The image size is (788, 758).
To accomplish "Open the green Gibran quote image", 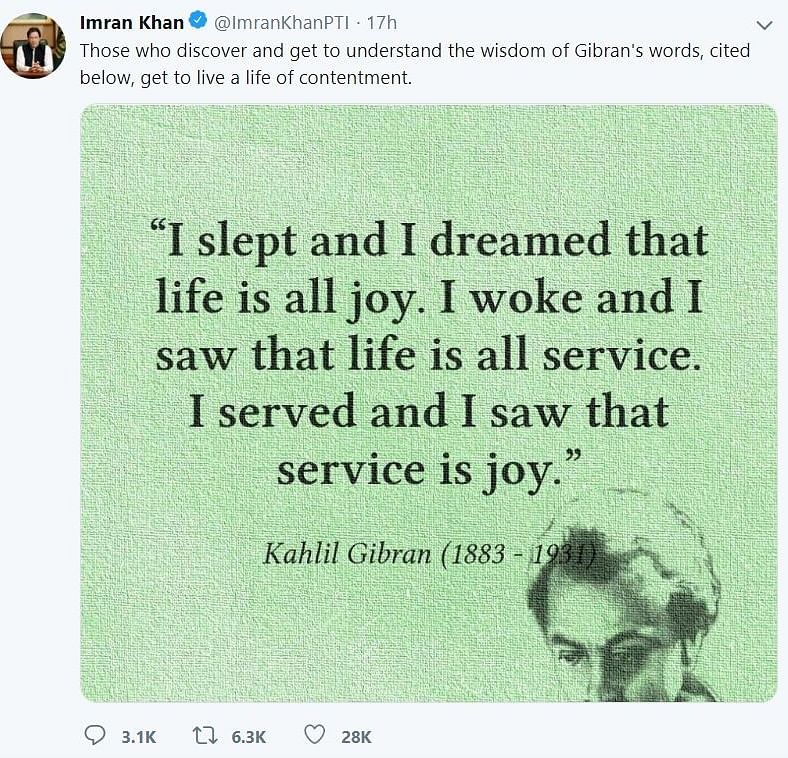I will click(x=429, y=403).
